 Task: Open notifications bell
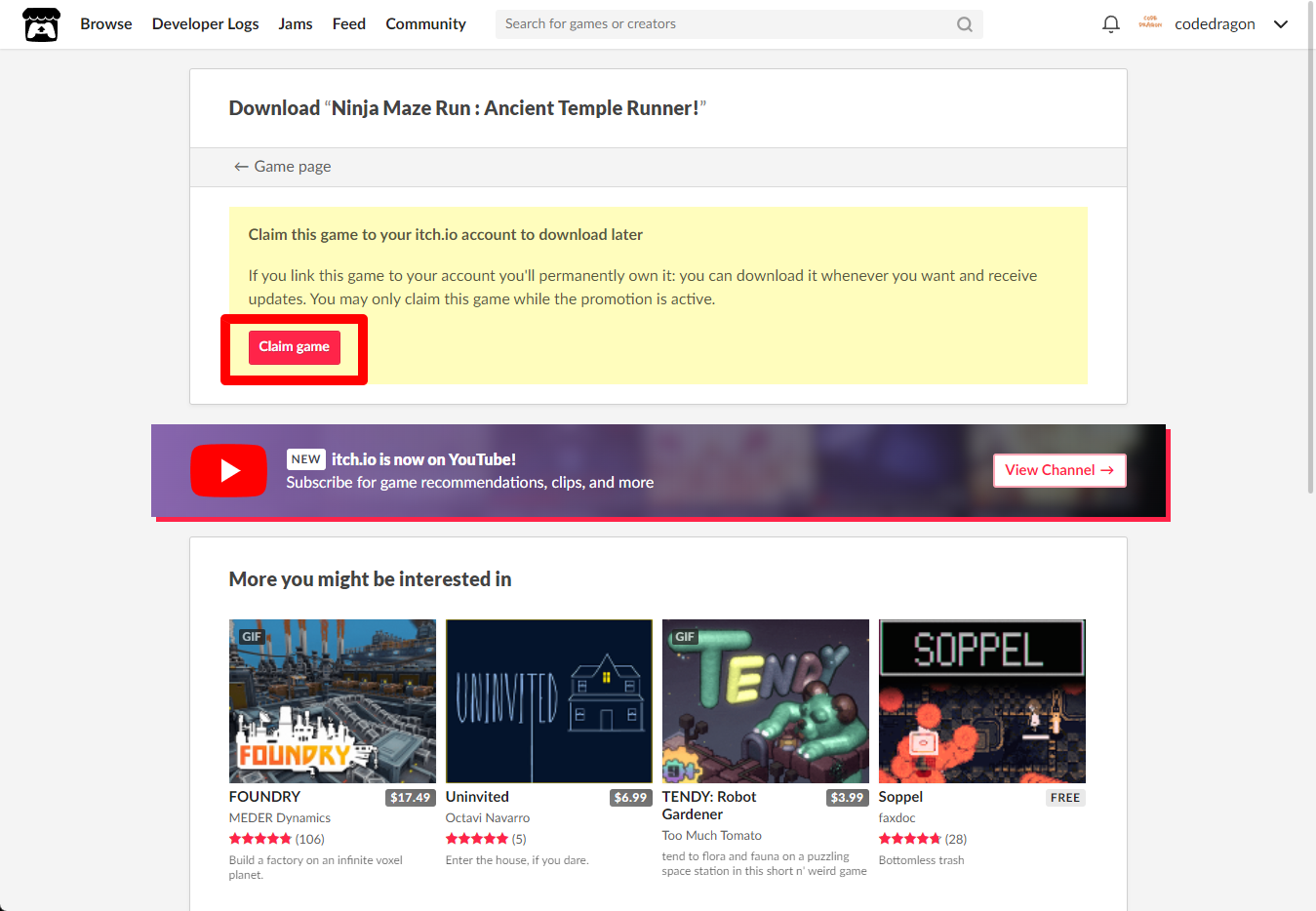point(1110,24)
